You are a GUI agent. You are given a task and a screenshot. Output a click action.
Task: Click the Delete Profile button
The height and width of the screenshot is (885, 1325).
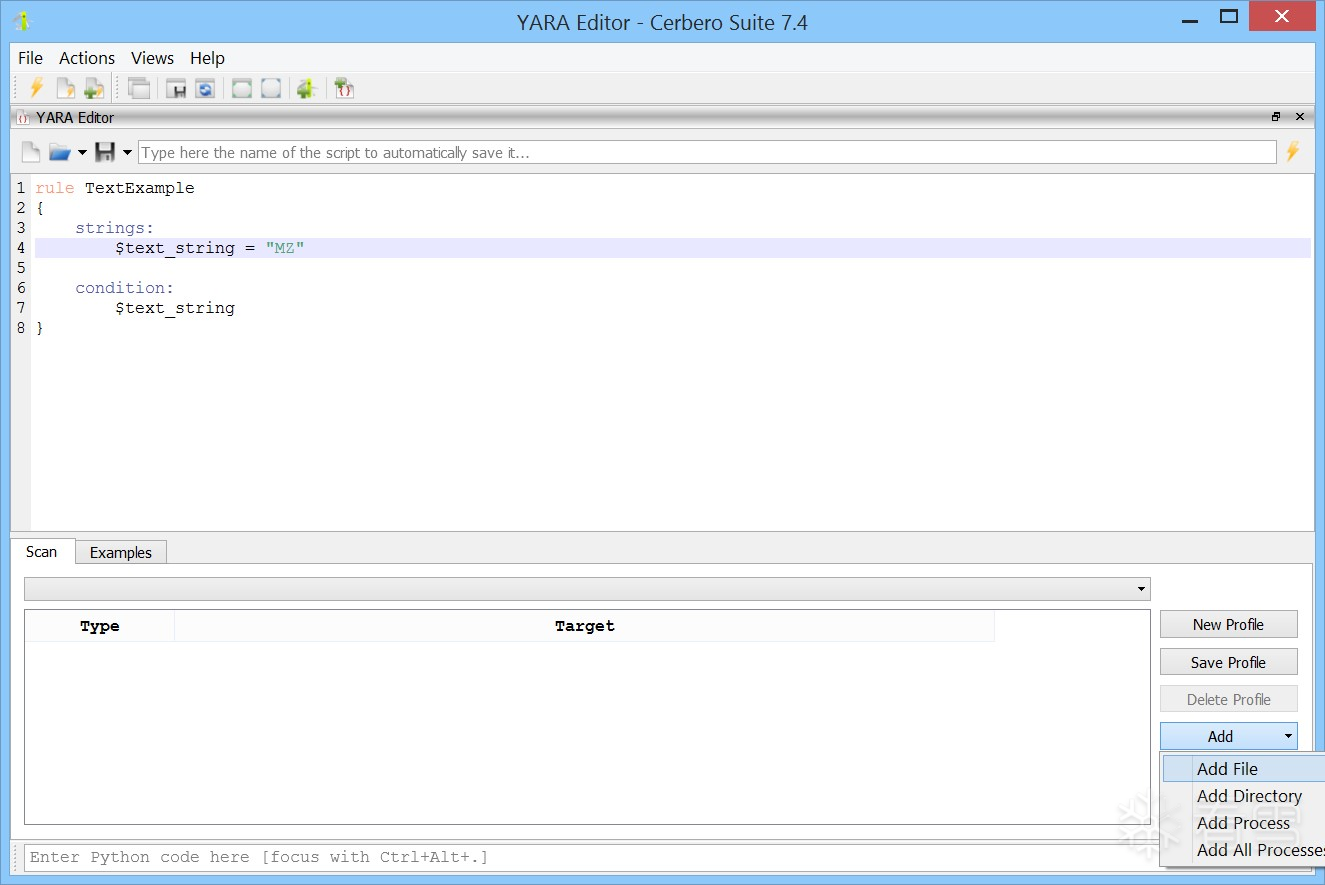[x=1229, y=699]
